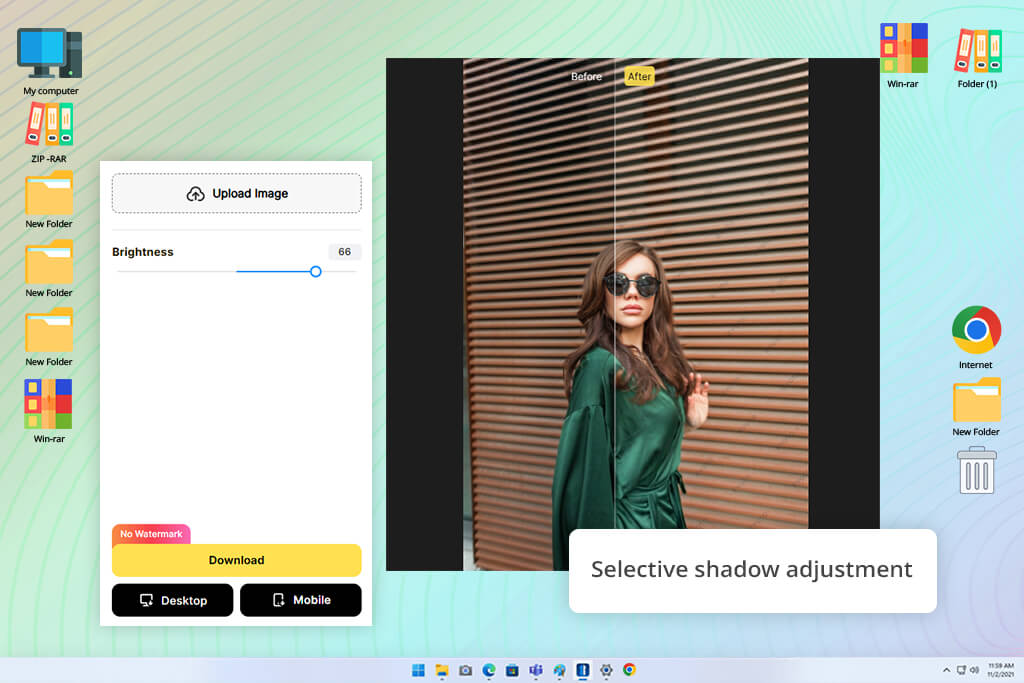Open the Recycle Bin trash can icon
The width and height of the screenshot is (1024, 683).
[x=976, y=470]
